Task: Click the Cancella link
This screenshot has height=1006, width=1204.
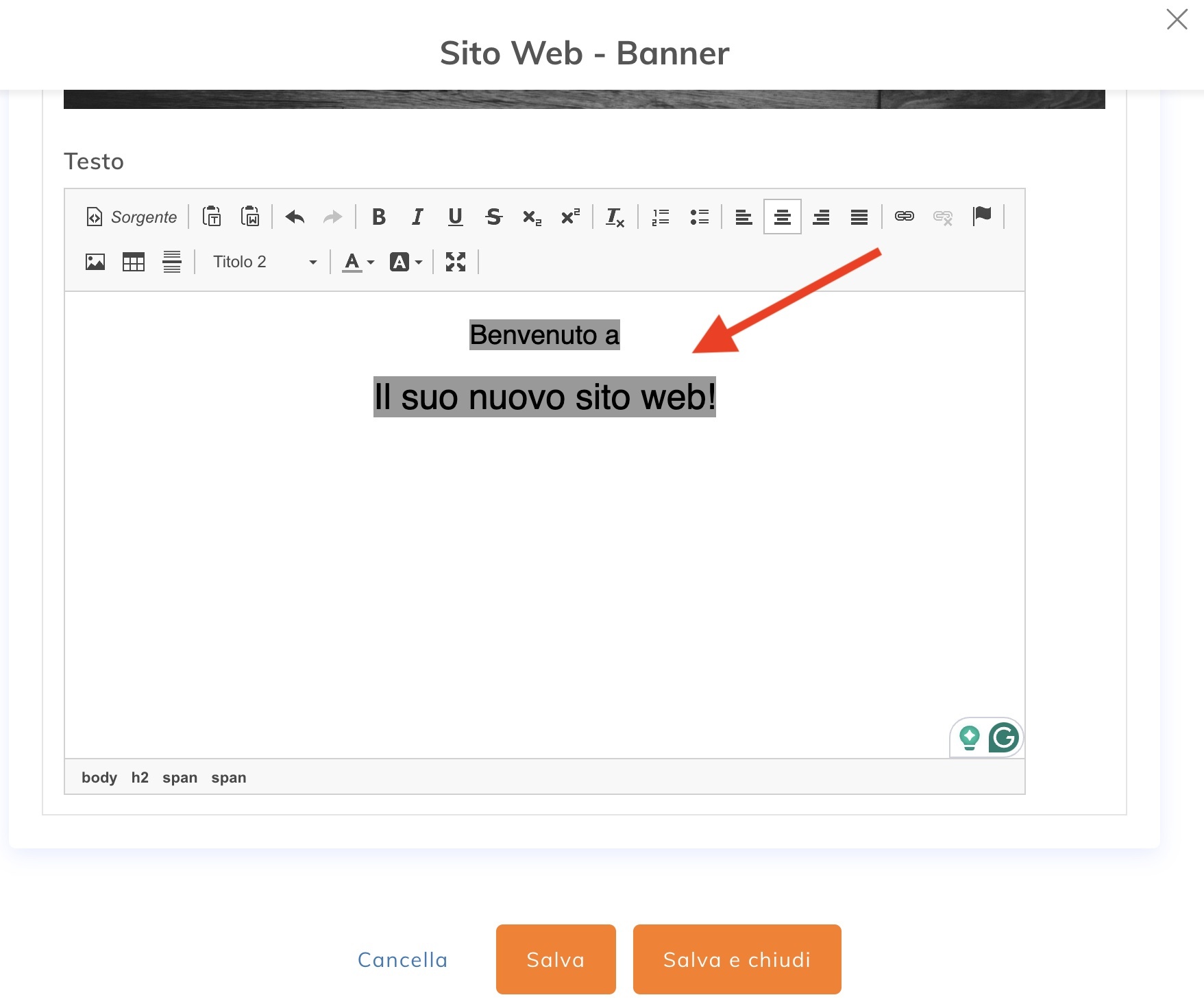Action: point(403,960)
